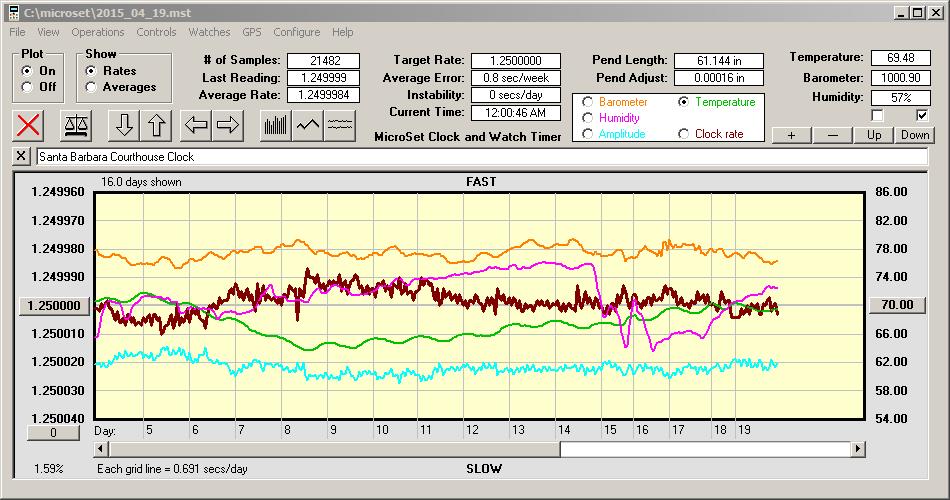Untick the checked box under Humidity
The height and width of the screenshot is (500, 950).
click(x=922, y=115)
